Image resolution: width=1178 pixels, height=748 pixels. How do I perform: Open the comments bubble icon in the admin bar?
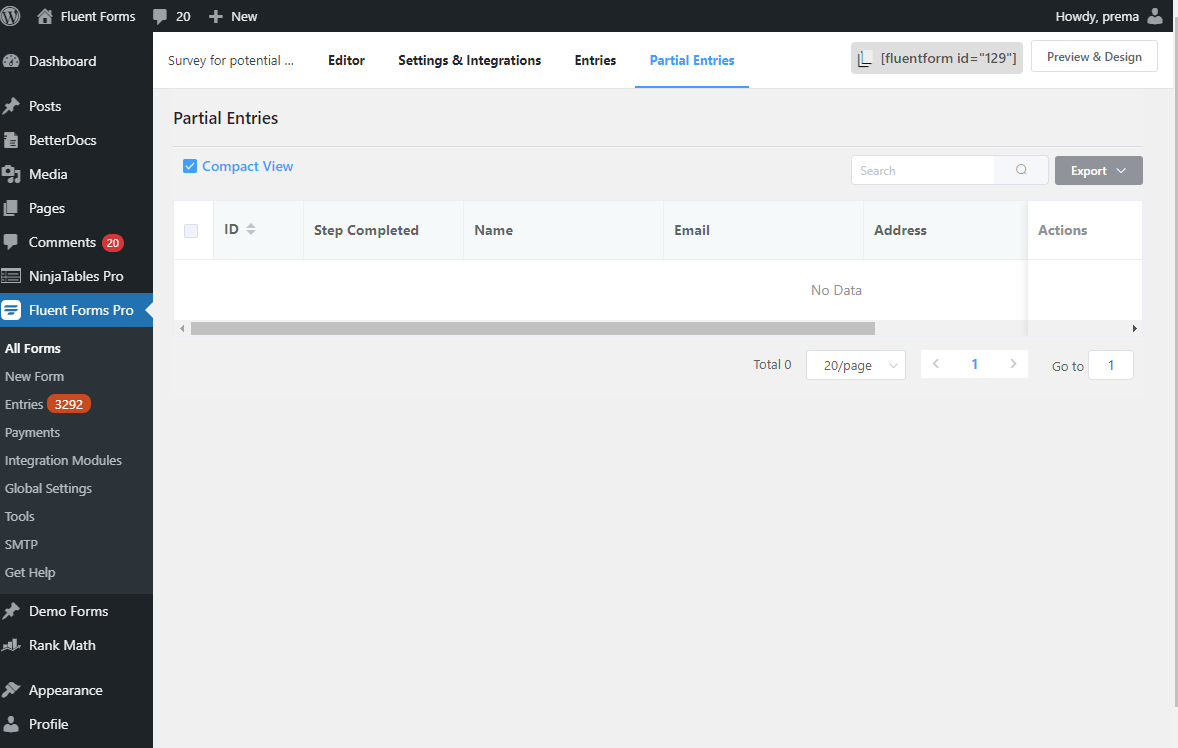coord(159,17)
